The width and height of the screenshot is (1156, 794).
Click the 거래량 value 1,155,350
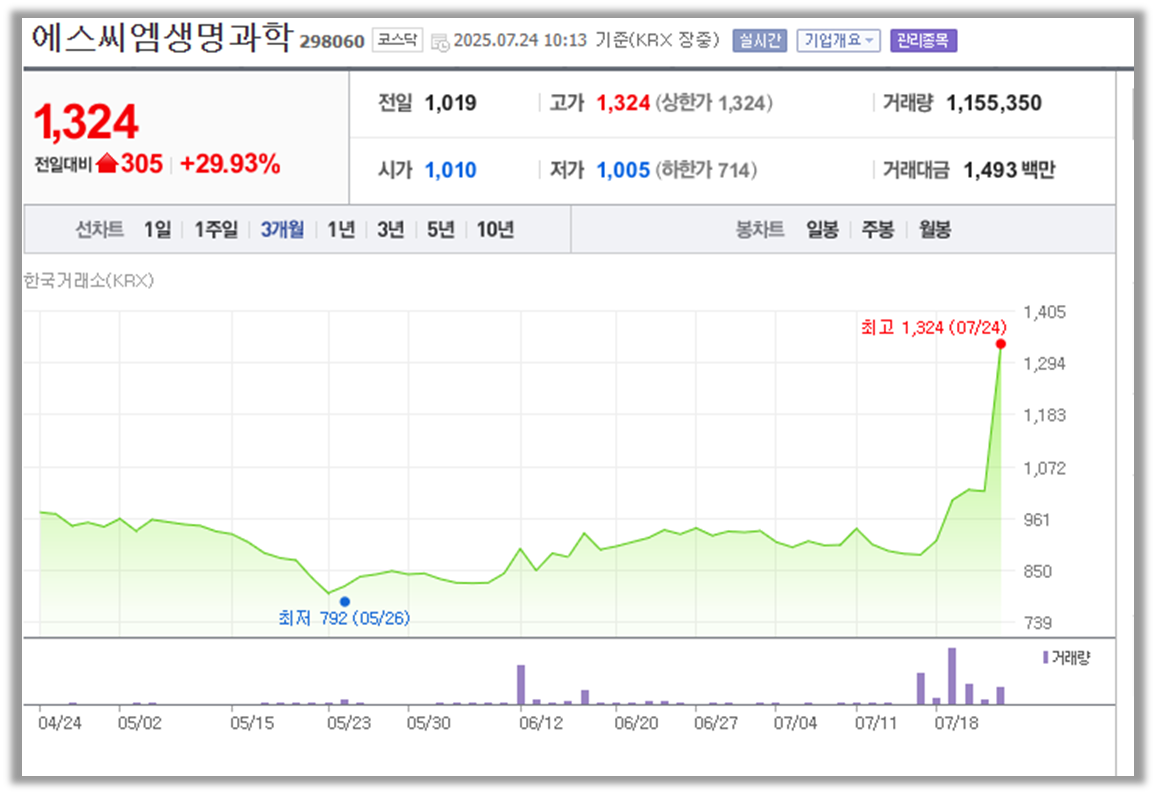(994, 102)
